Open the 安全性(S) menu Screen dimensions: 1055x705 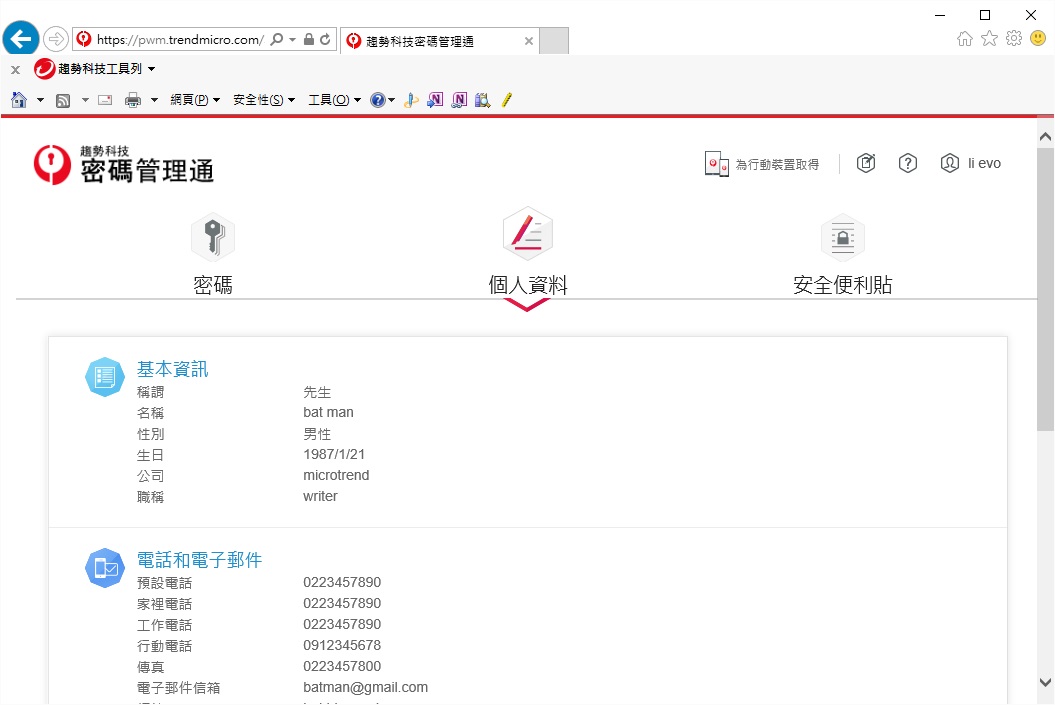[264, 100]
